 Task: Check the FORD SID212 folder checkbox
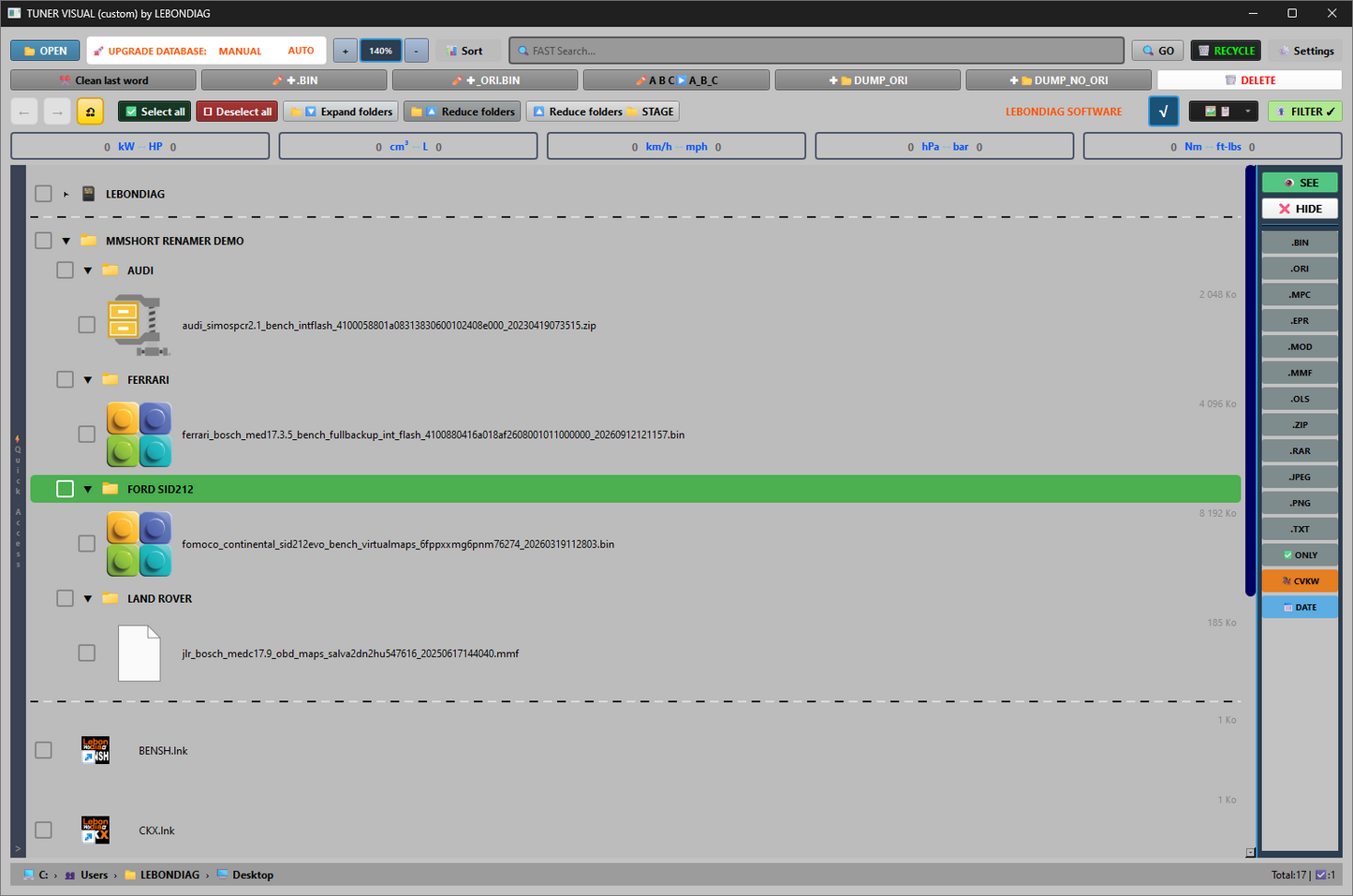pyautogui.click(x=65, y=489)
